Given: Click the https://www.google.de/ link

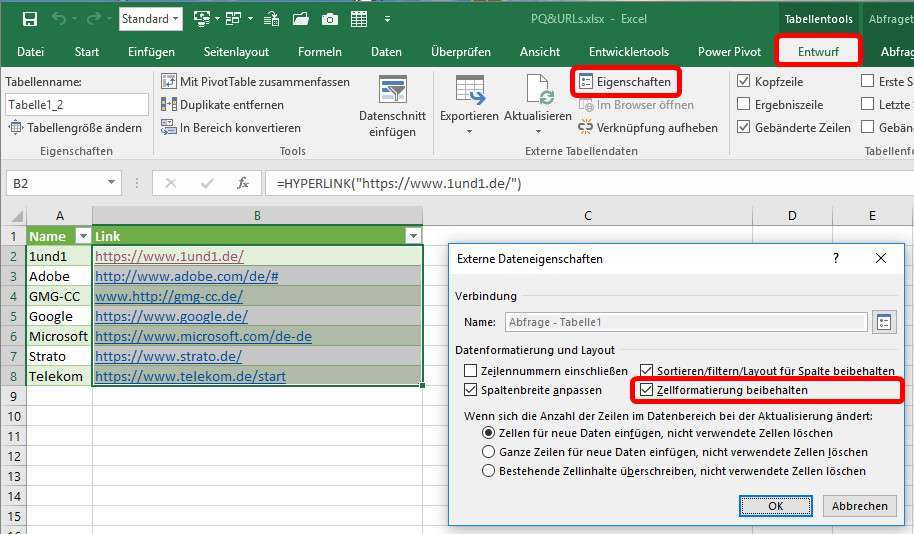Looking at the screenshot, I should click(171, 316).
